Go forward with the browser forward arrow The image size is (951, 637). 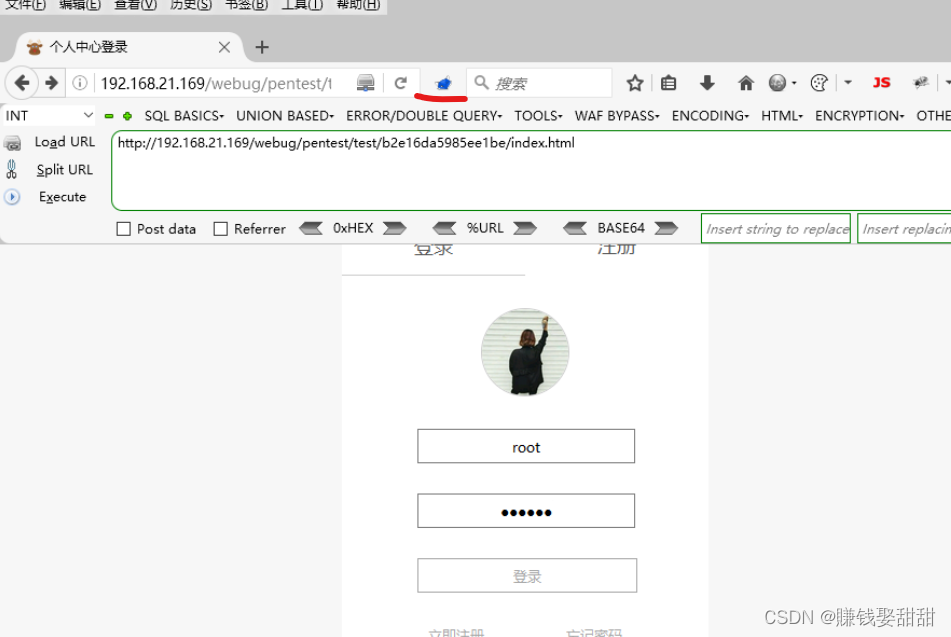point(52,83)
